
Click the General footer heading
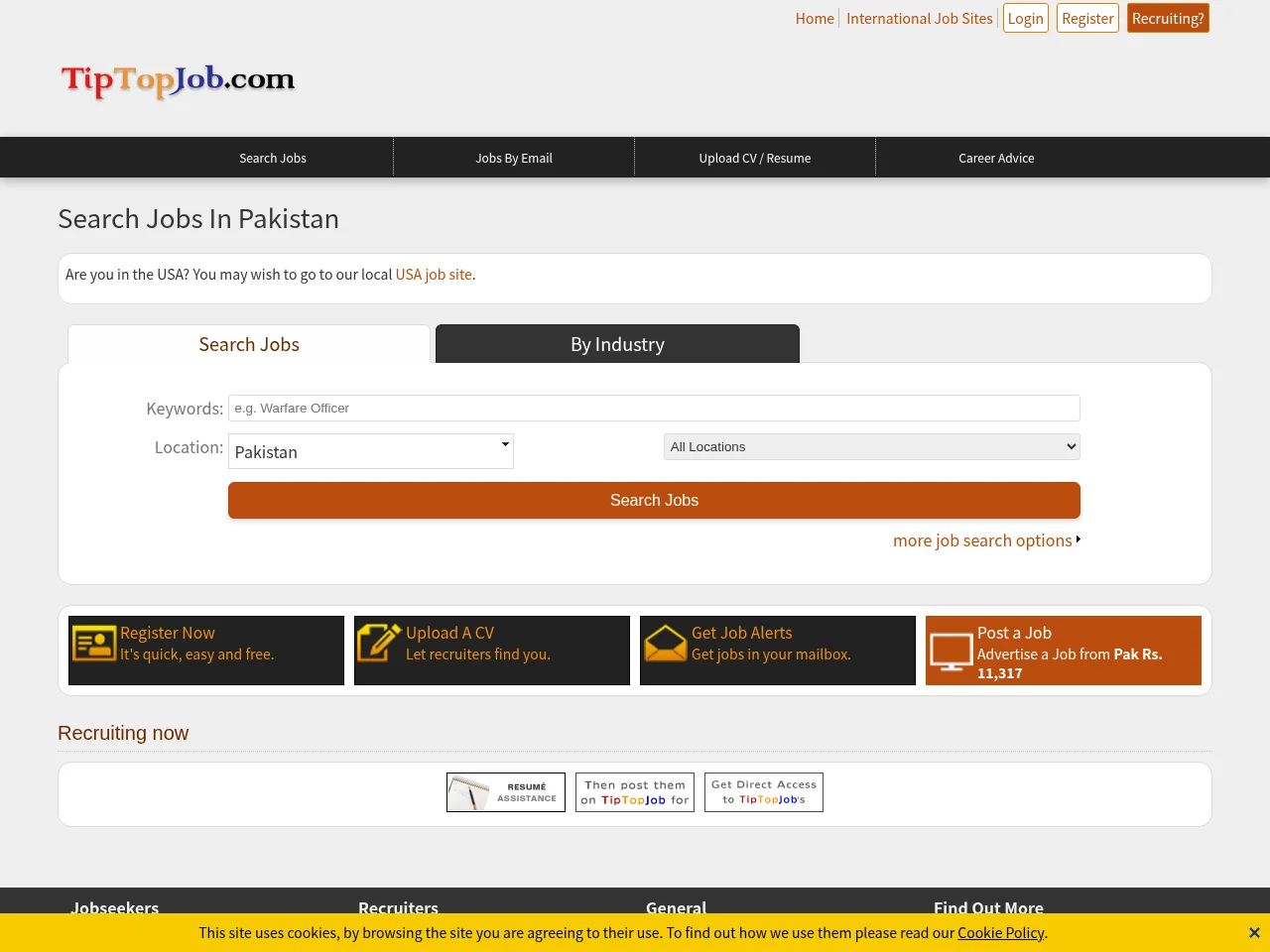pyautogui.click(x=677, y=907)
